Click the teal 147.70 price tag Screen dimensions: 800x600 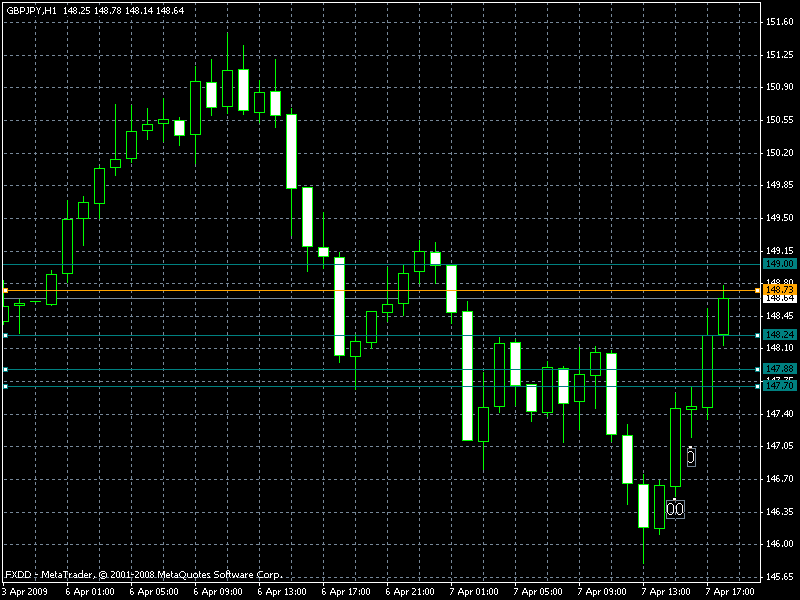(x=780, y=386)
